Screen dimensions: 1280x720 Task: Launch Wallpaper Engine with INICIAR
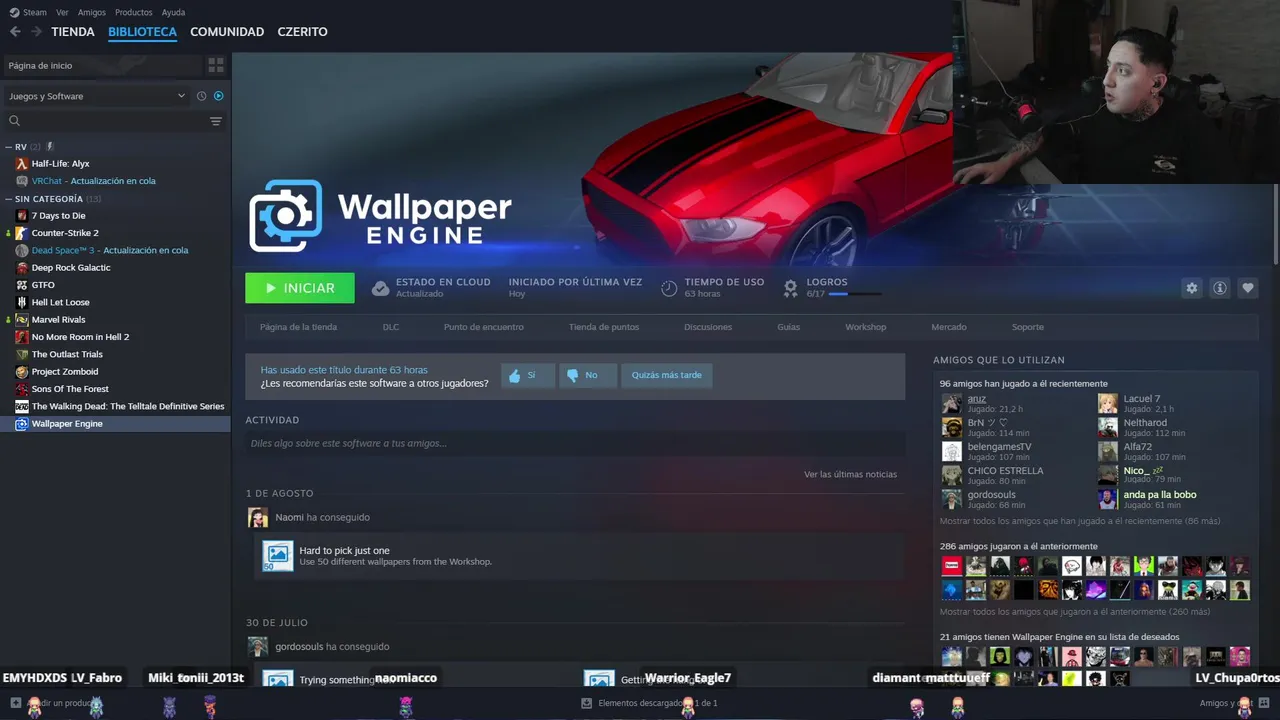(300, 288)
